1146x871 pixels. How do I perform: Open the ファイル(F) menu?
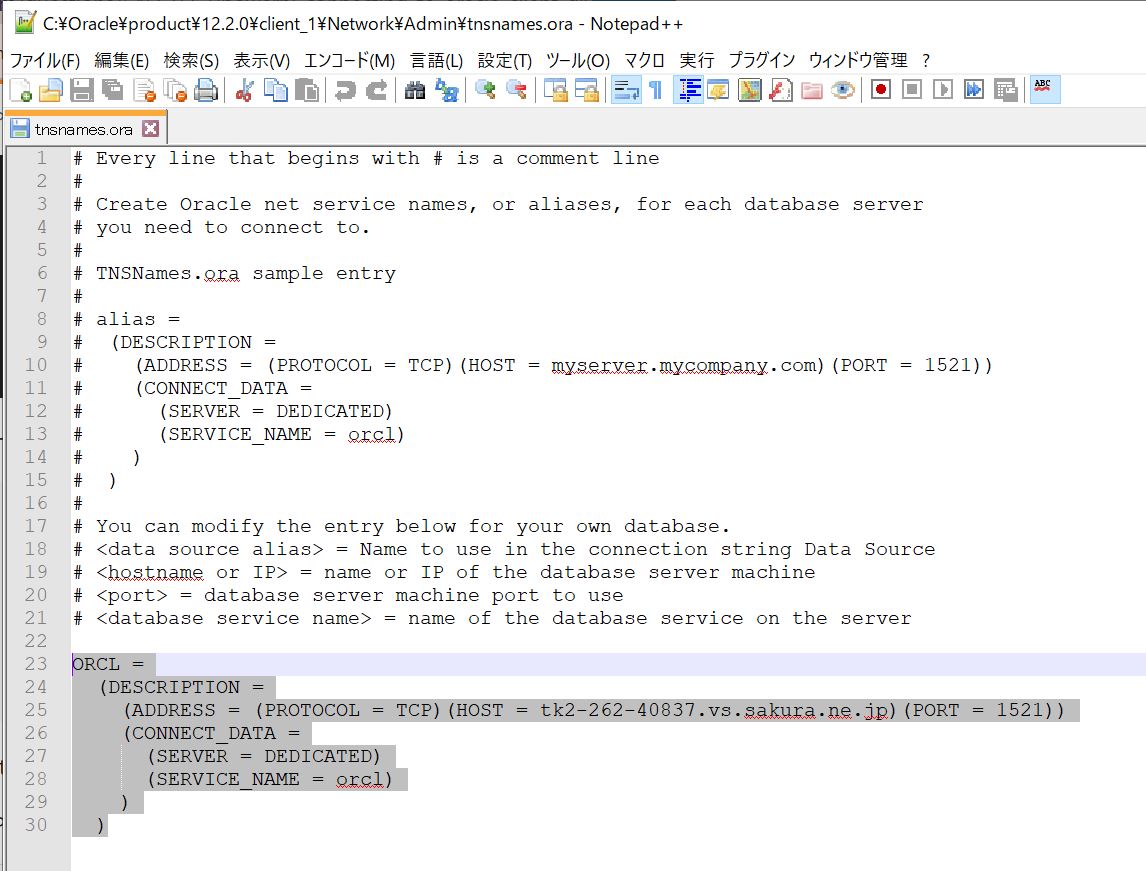point(45,61)
